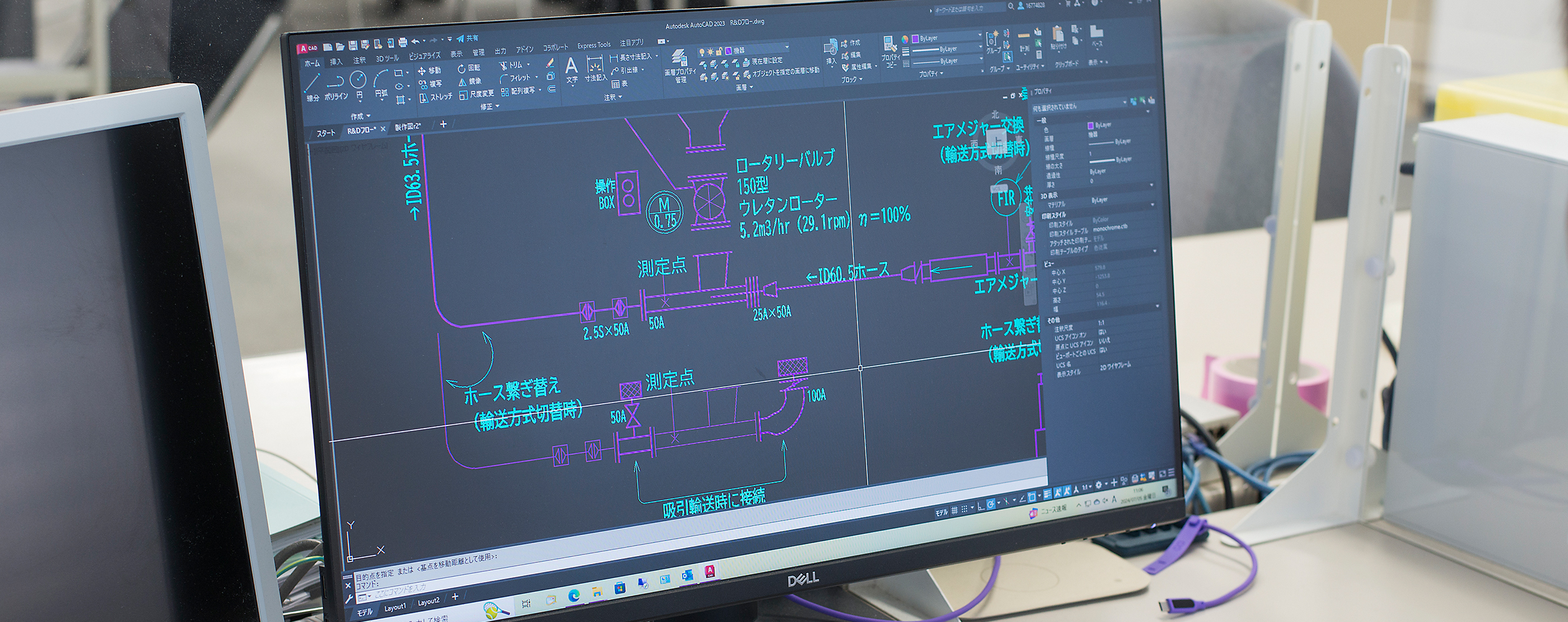Open the lineweight ByLayer dropdown
This screenshot has width=1568, height=622.
tap(948, 49)
